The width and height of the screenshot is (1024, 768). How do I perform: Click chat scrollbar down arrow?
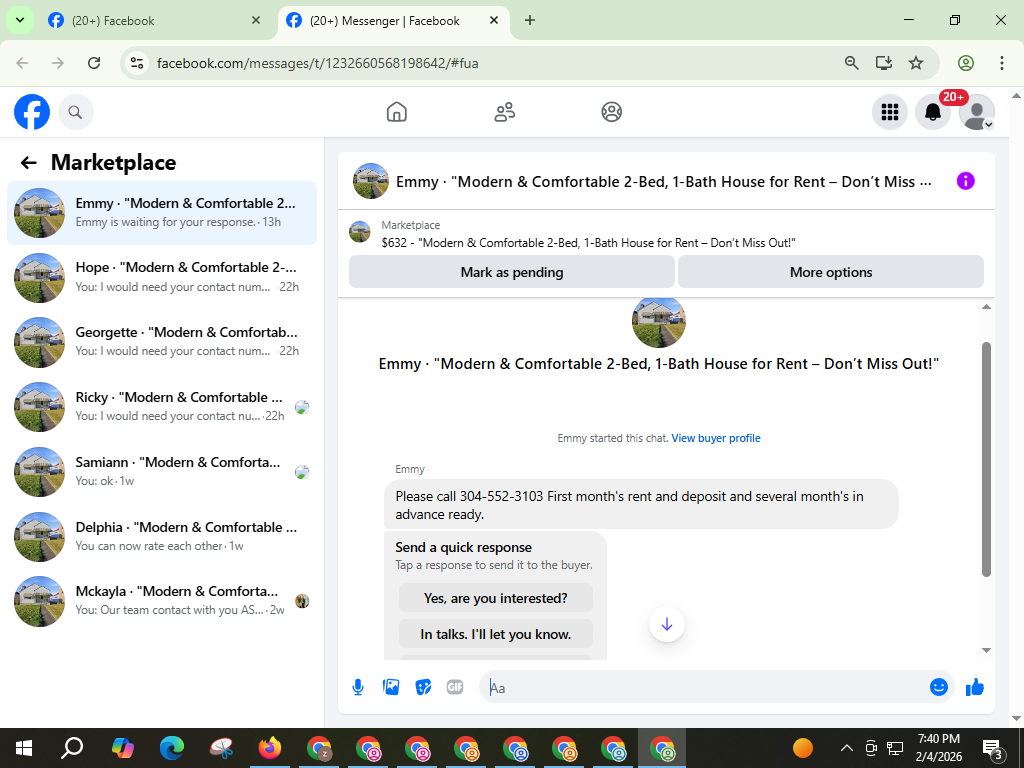click(x=986, y=650)
